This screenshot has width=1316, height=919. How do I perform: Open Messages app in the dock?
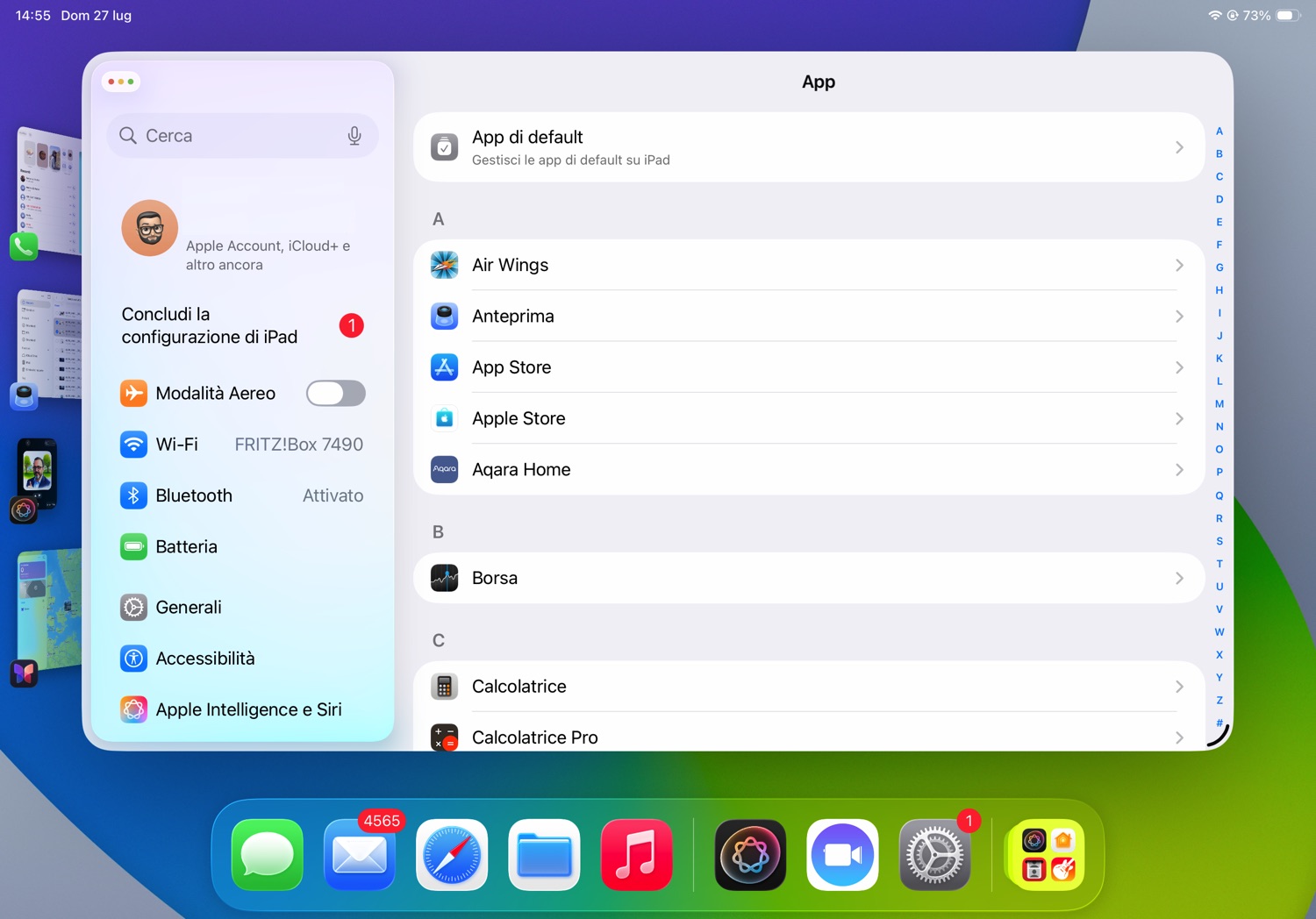tap(268, 855)
